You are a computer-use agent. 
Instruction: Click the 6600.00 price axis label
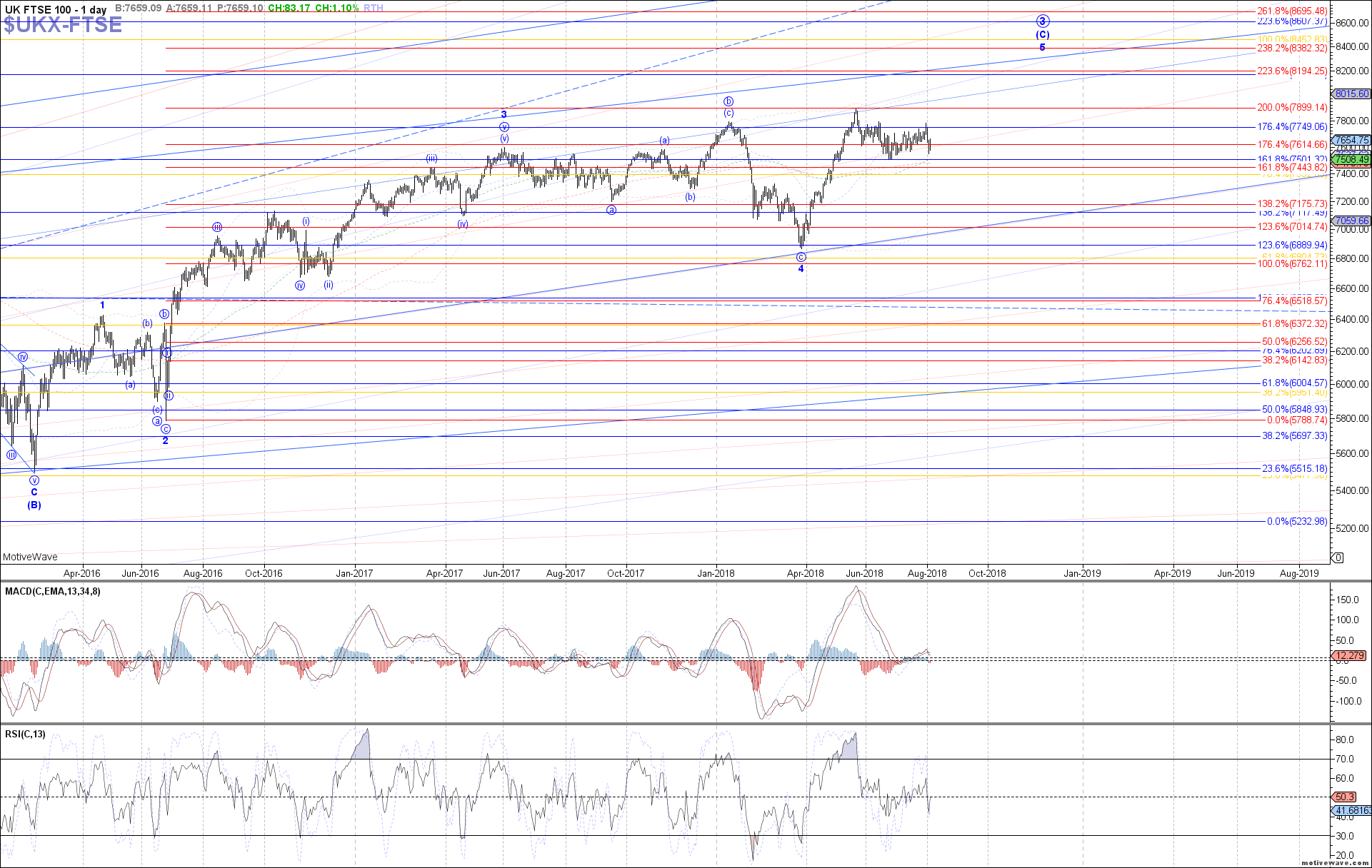(x=1352, y=289)
